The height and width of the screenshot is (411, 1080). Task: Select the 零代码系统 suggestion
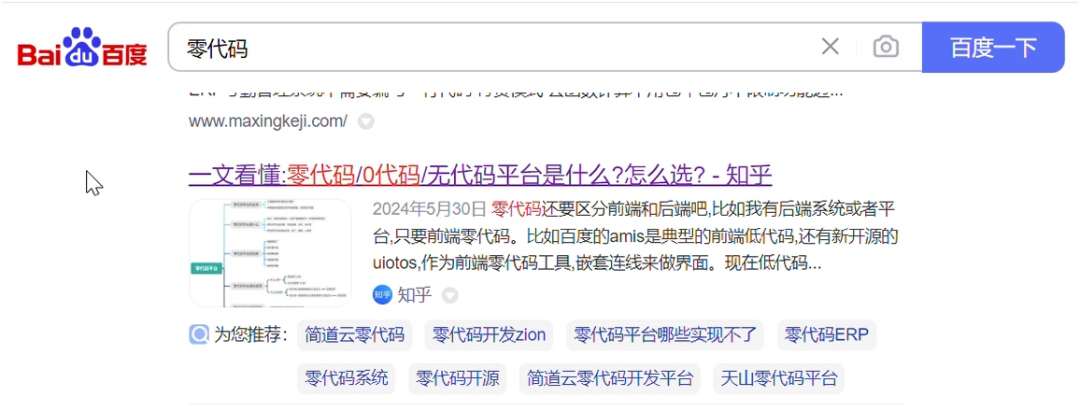pos(346,379)
